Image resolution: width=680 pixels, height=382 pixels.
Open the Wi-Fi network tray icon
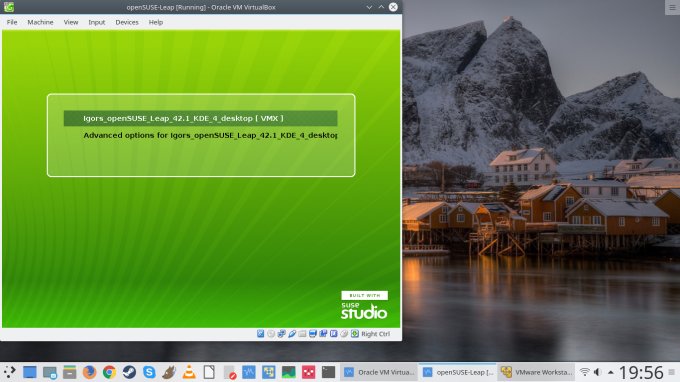tap(585, 372)
